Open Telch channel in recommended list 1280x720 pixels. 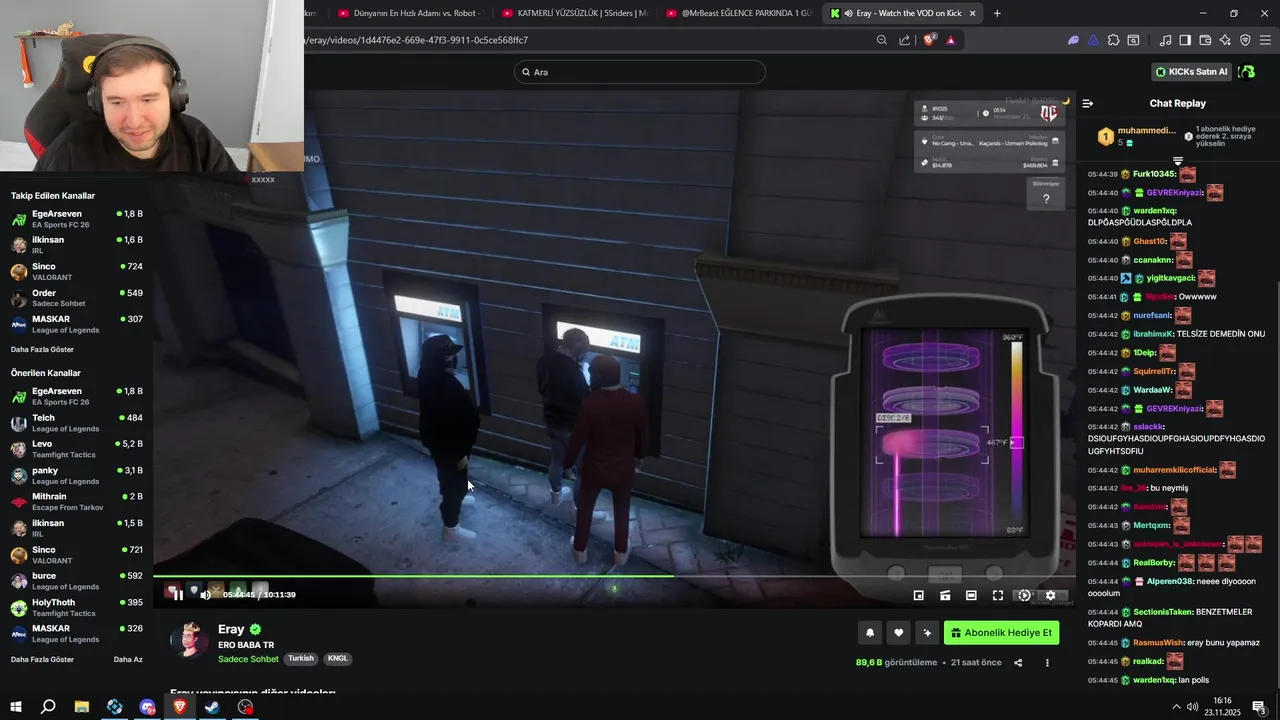point(77,422)
